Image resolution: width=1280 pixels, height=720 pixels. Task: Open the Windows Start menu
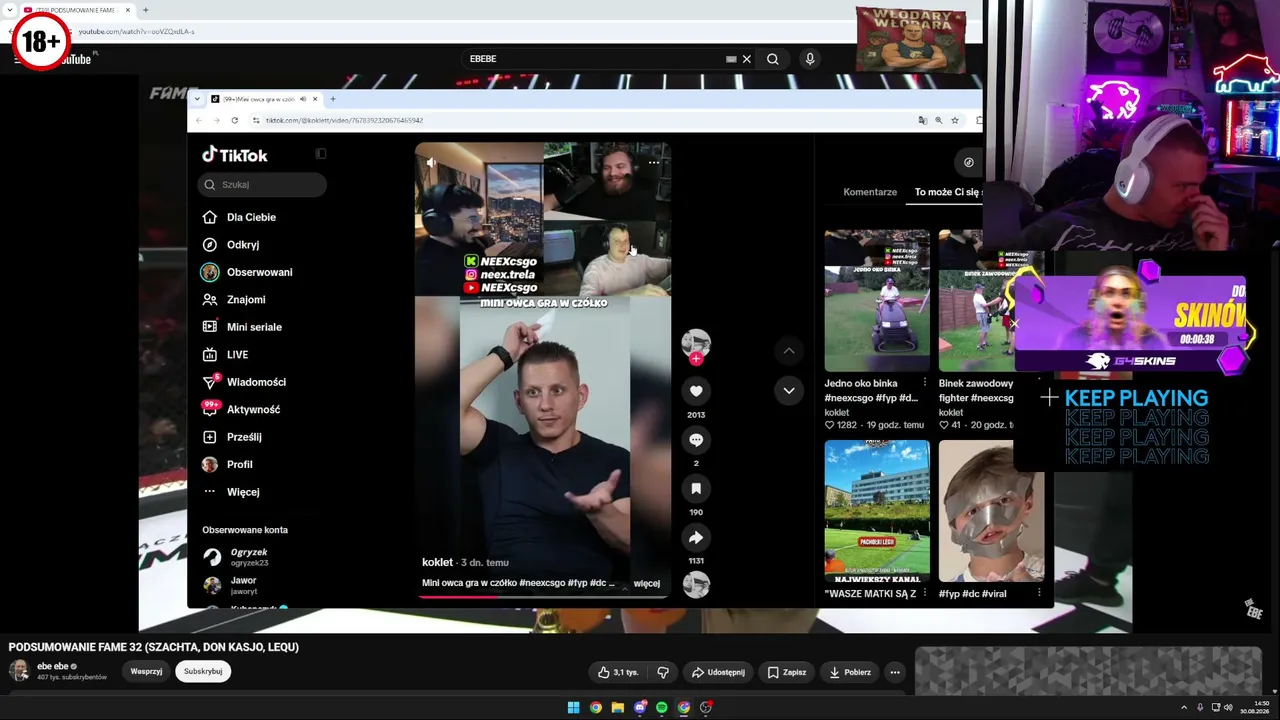point(573,708)
